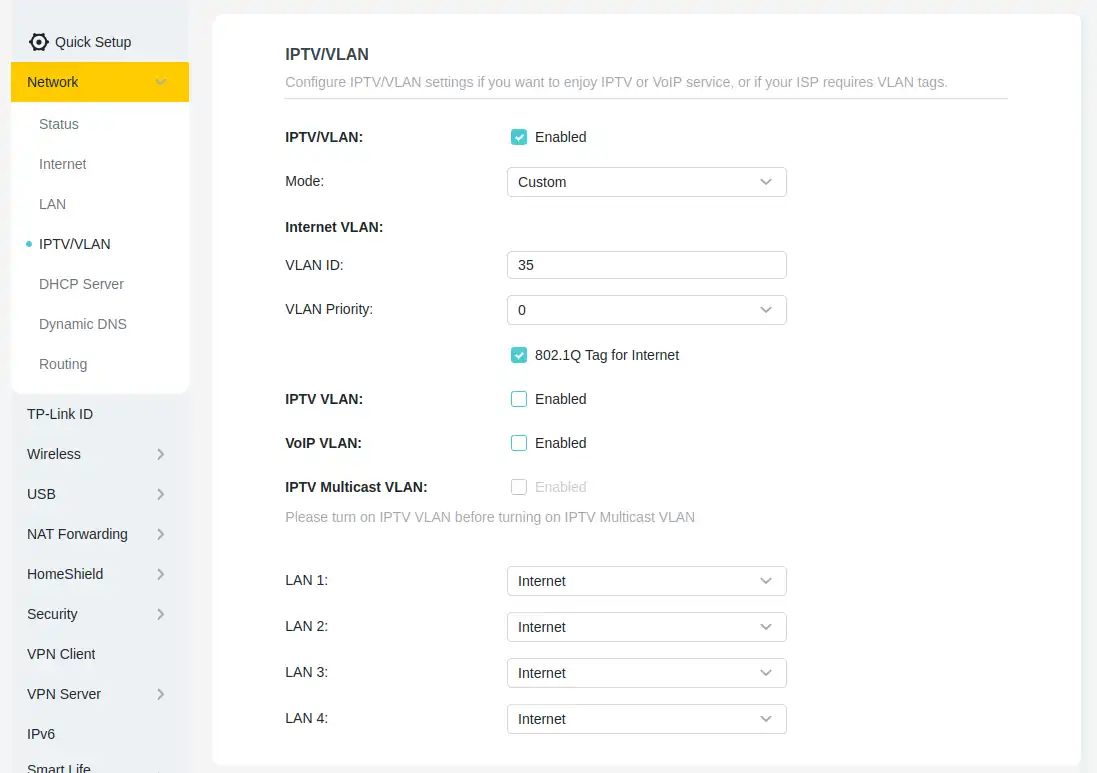Screen dimensions: 1097x773
Task: Open the VLAN Priority dropdown
Action: click(x=646, y=310)
